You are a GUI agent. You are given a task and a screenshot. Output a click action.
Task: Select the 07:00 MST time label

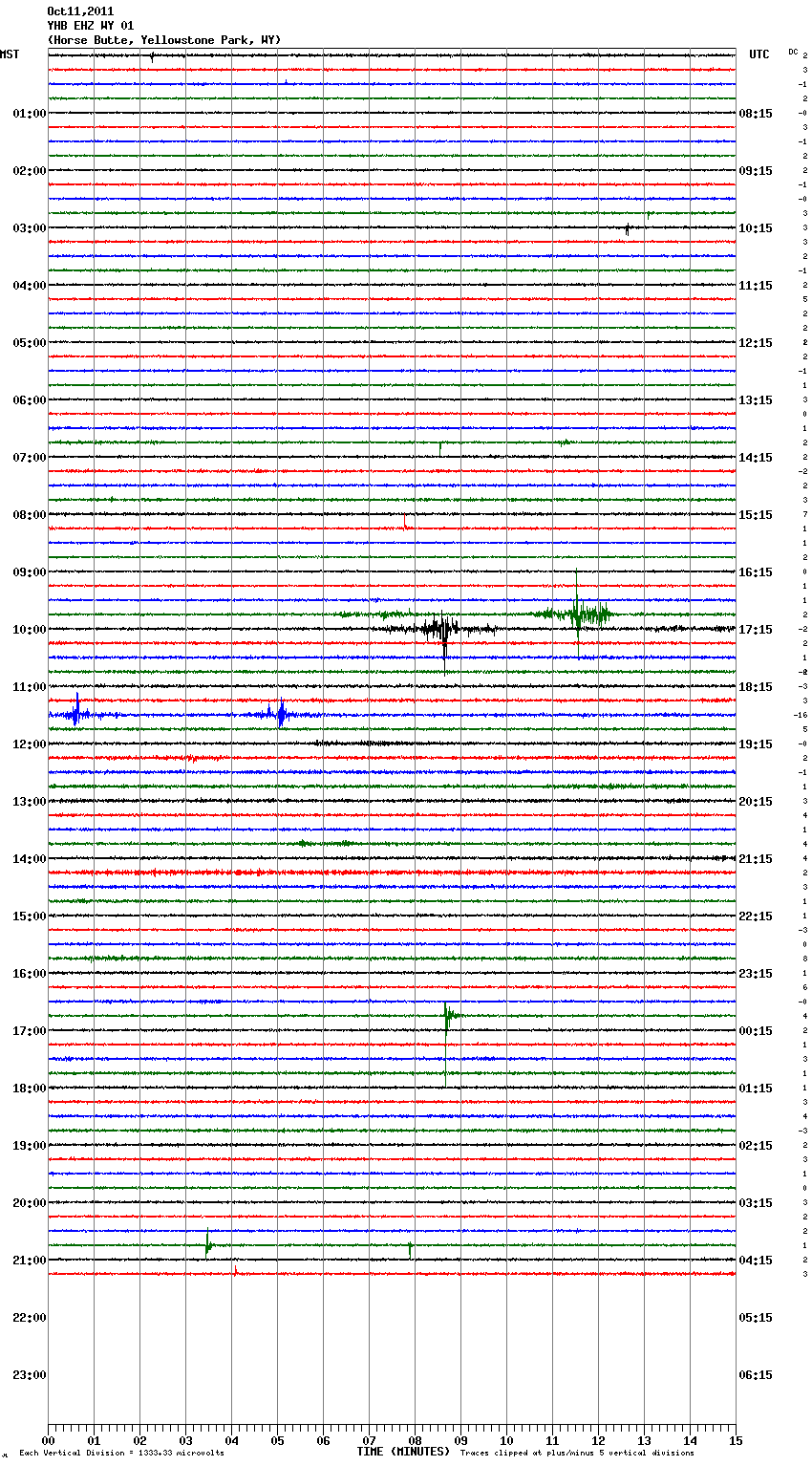pos(29,458)
